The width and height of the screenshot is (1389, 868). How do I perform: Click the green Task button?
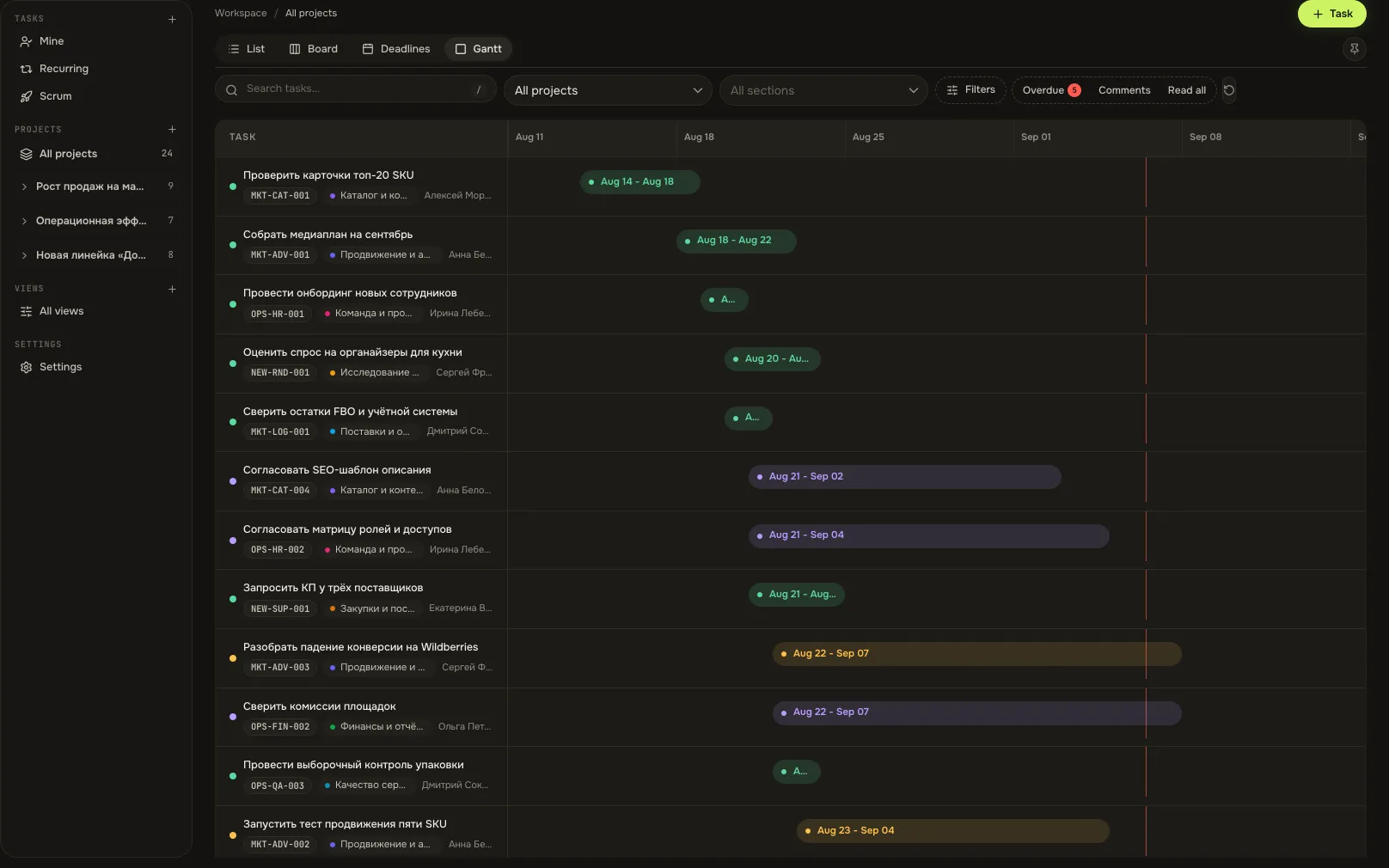tap(1332, 14)
